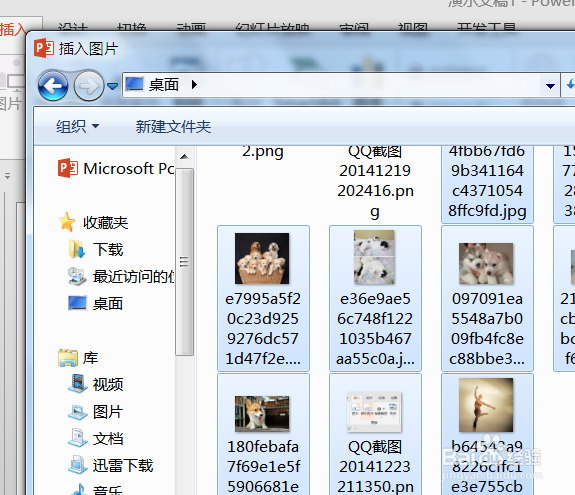Click the file name e36e9ae5 6c748f122
The height and width of the screenshot is (495, 575).
pyautogui.click(x=375, y=329)
